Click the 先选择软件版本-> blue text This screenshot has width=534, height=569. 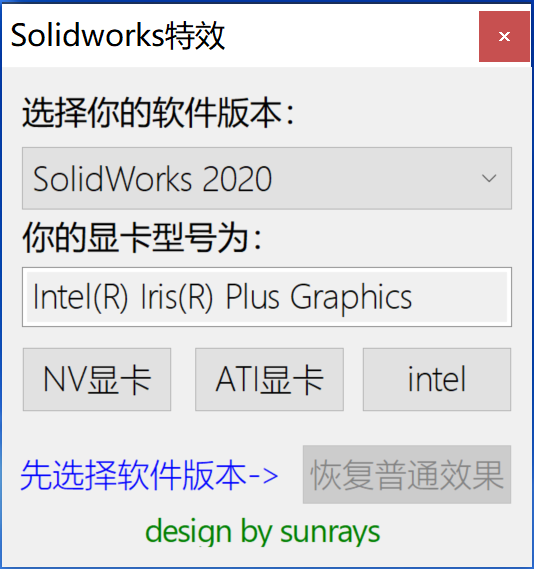point(149,475)
